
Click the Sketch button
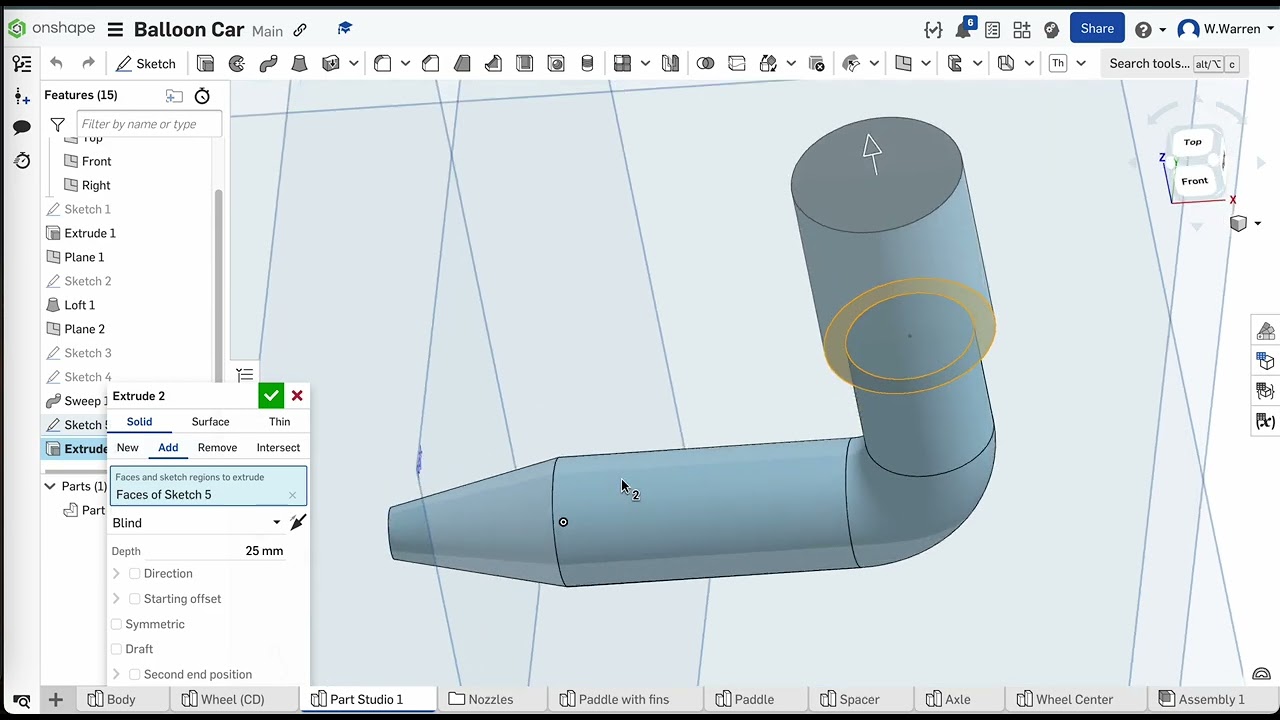click(x=146, y=64)
